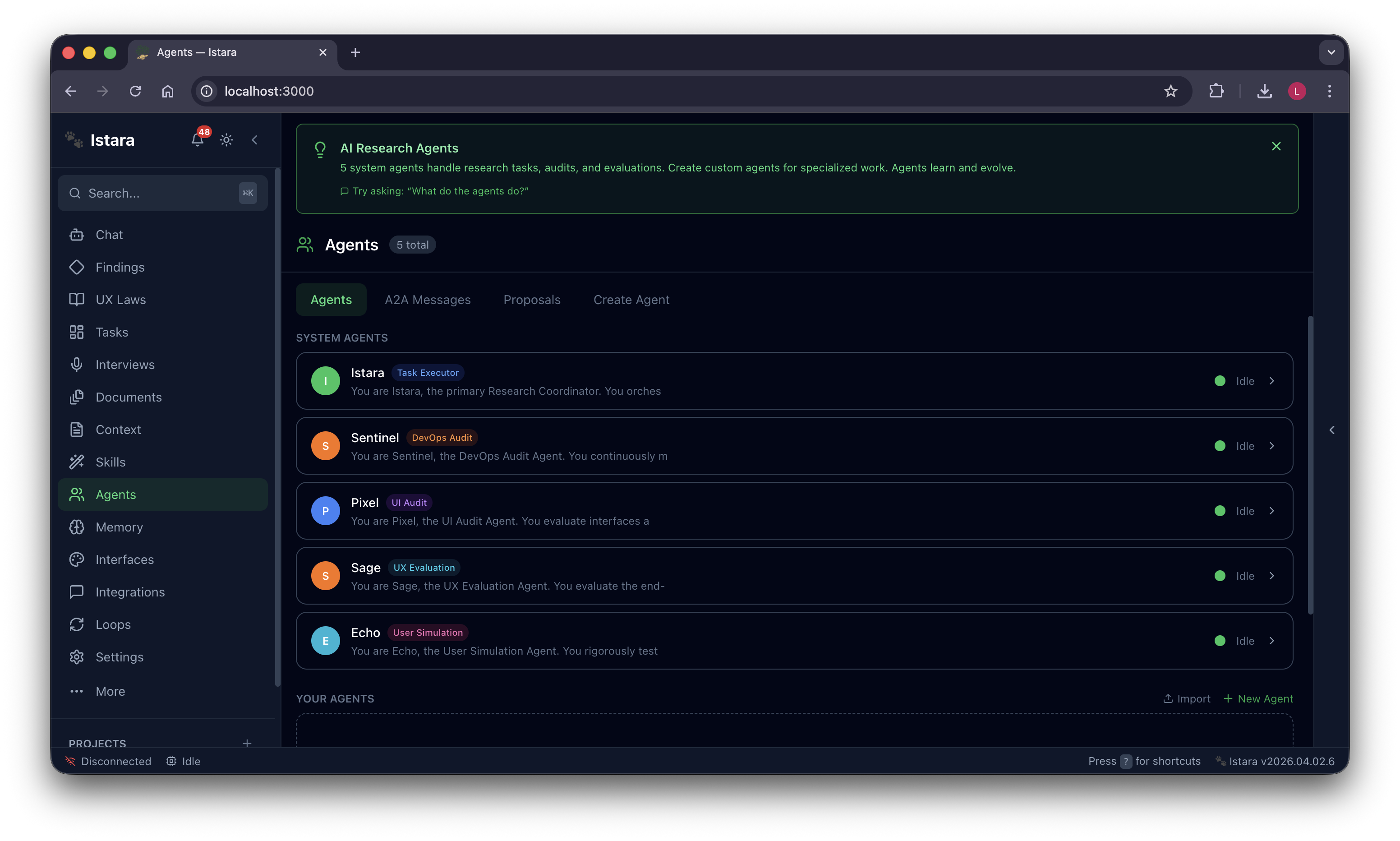1400x841 pixels.
Task: Expand the right side panel chevron
Action: click(1332, 430)
